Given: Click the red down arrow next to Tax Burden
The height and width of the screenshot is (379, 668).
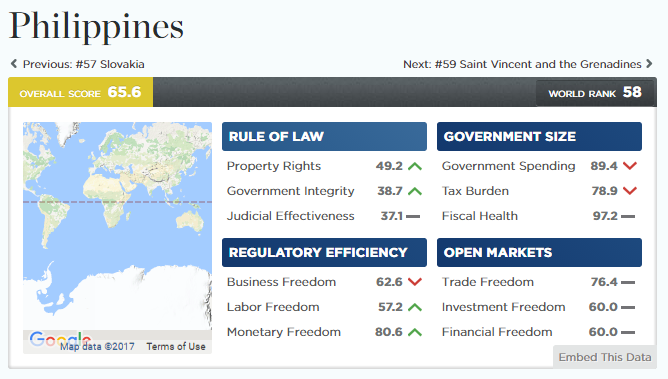Looking at the screenshot, I should pos(630,191).
